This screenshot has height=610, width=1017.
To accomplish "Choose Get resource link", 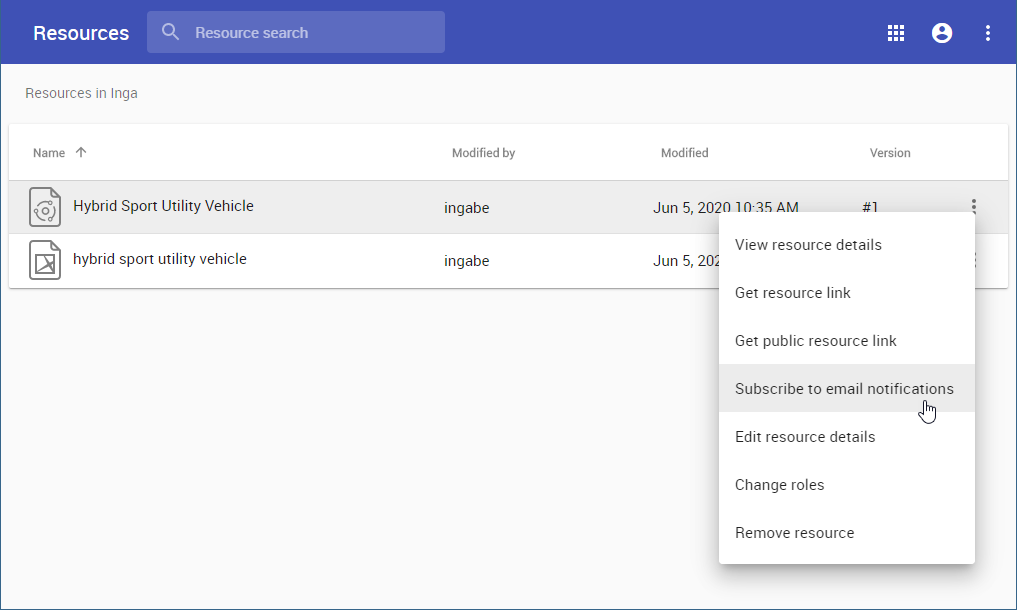I will [x=793, y=293].
